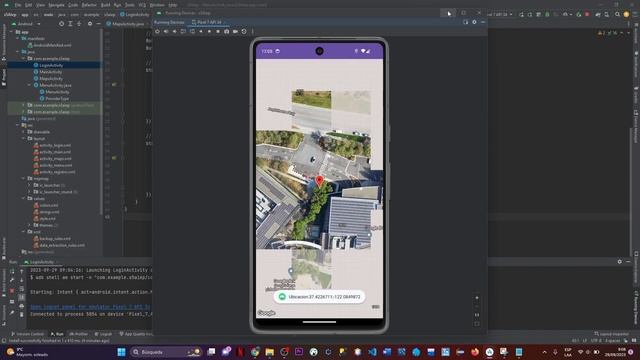Toggle the Notifications tool window button
The width and height of the screenshot is (640, 360).
[x=636, y=64]
